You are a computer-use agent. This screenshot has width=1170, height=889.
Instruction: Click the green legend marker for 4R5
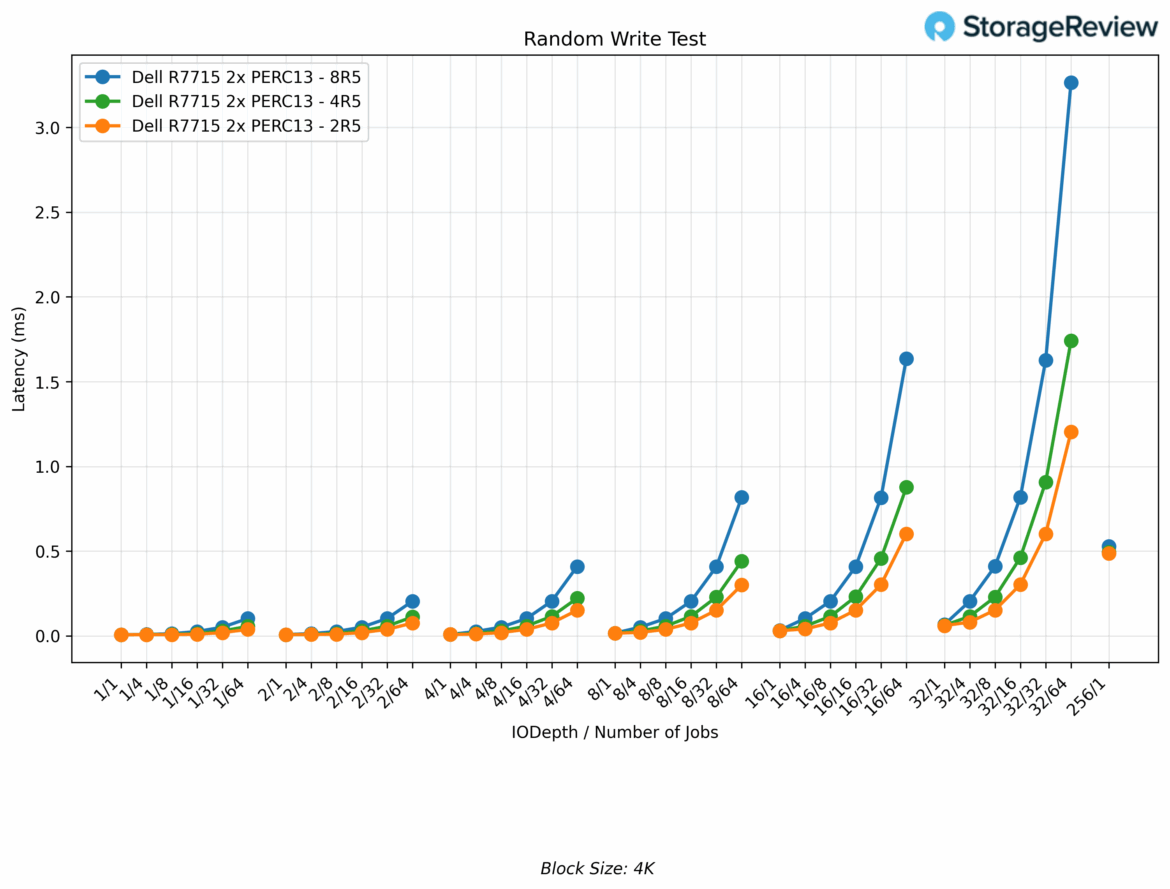103,101
